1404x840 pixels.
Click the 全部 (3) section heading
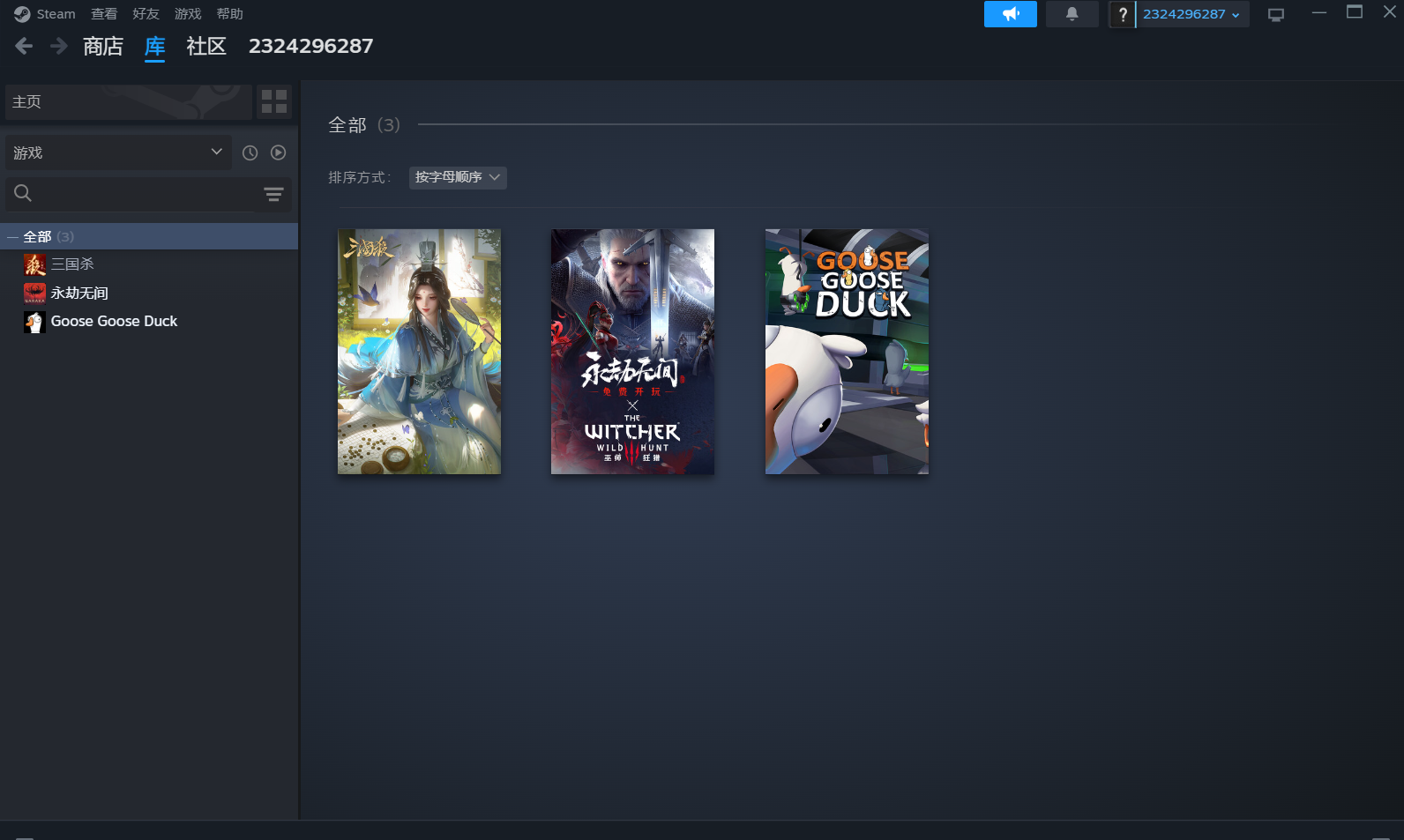(364, 125)
